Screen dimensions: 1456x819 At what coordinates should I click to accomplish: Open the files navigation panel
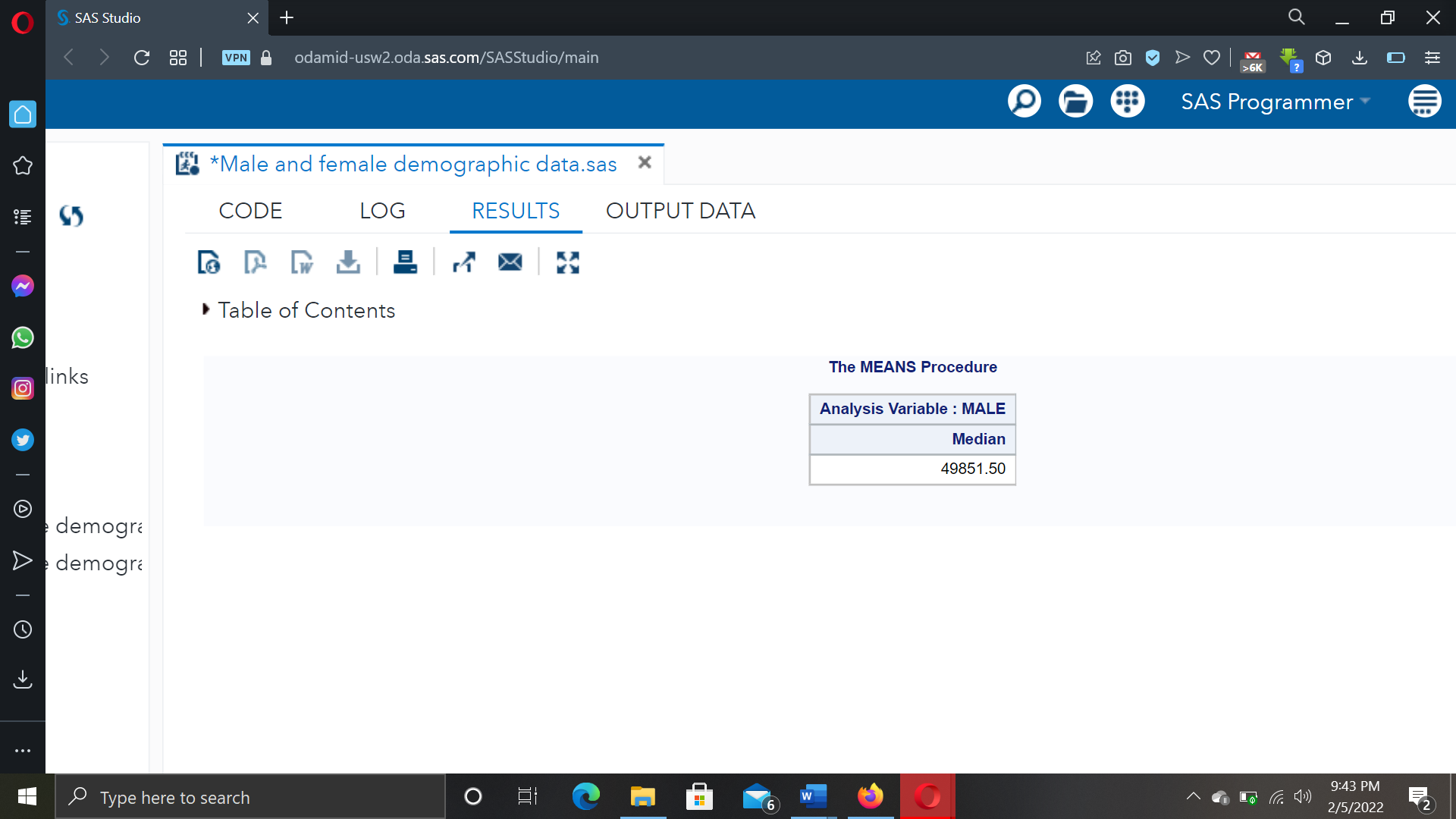(1075, 101)
